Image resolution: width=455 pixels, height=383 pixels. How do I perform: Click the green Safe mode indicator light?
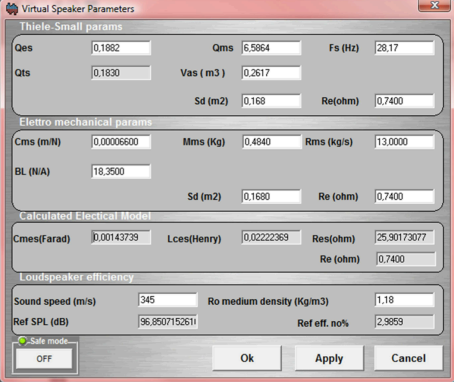tap(23, 341)
